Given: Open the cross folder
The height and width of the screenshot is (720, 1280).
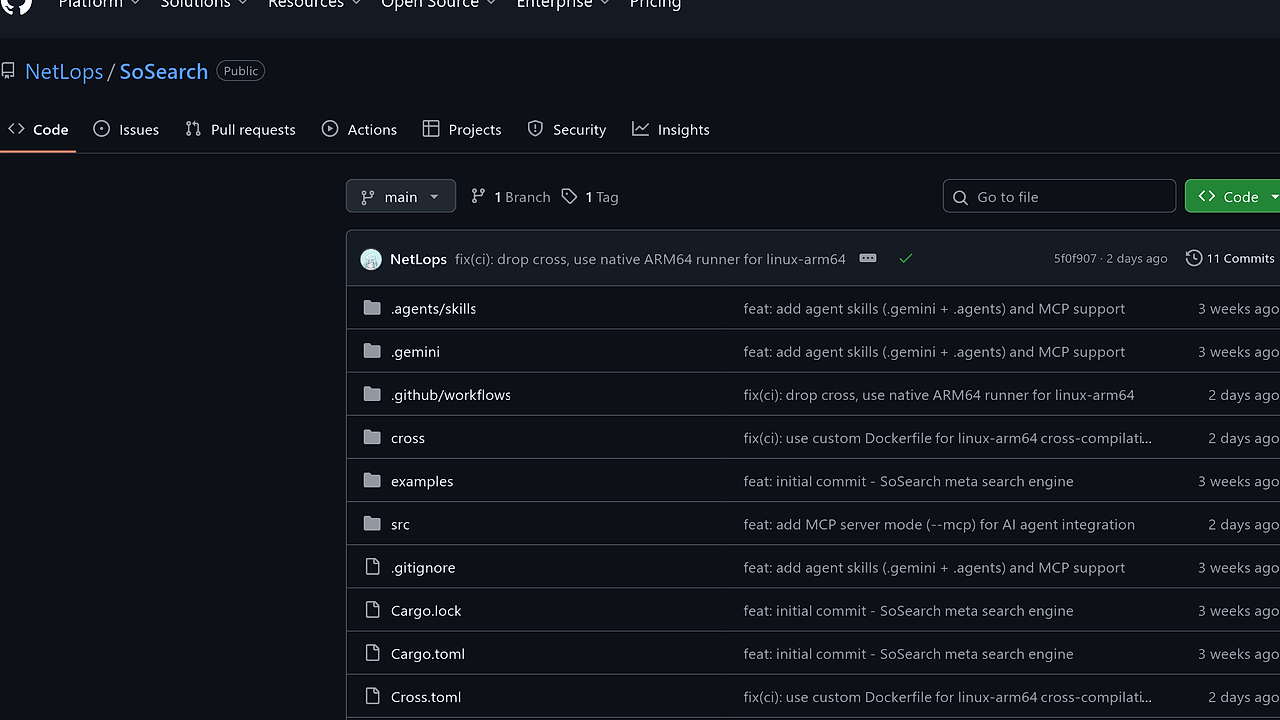Looking at the screenshot, I should (408, 437).
